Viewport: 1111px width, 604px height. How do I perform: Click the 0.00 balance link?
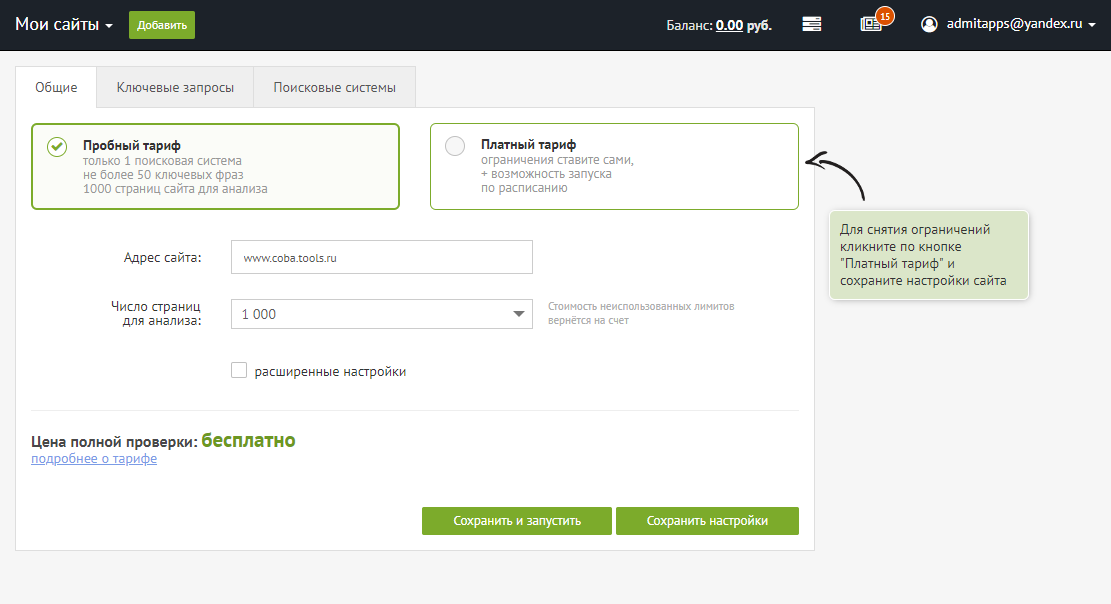click(729, 26)
